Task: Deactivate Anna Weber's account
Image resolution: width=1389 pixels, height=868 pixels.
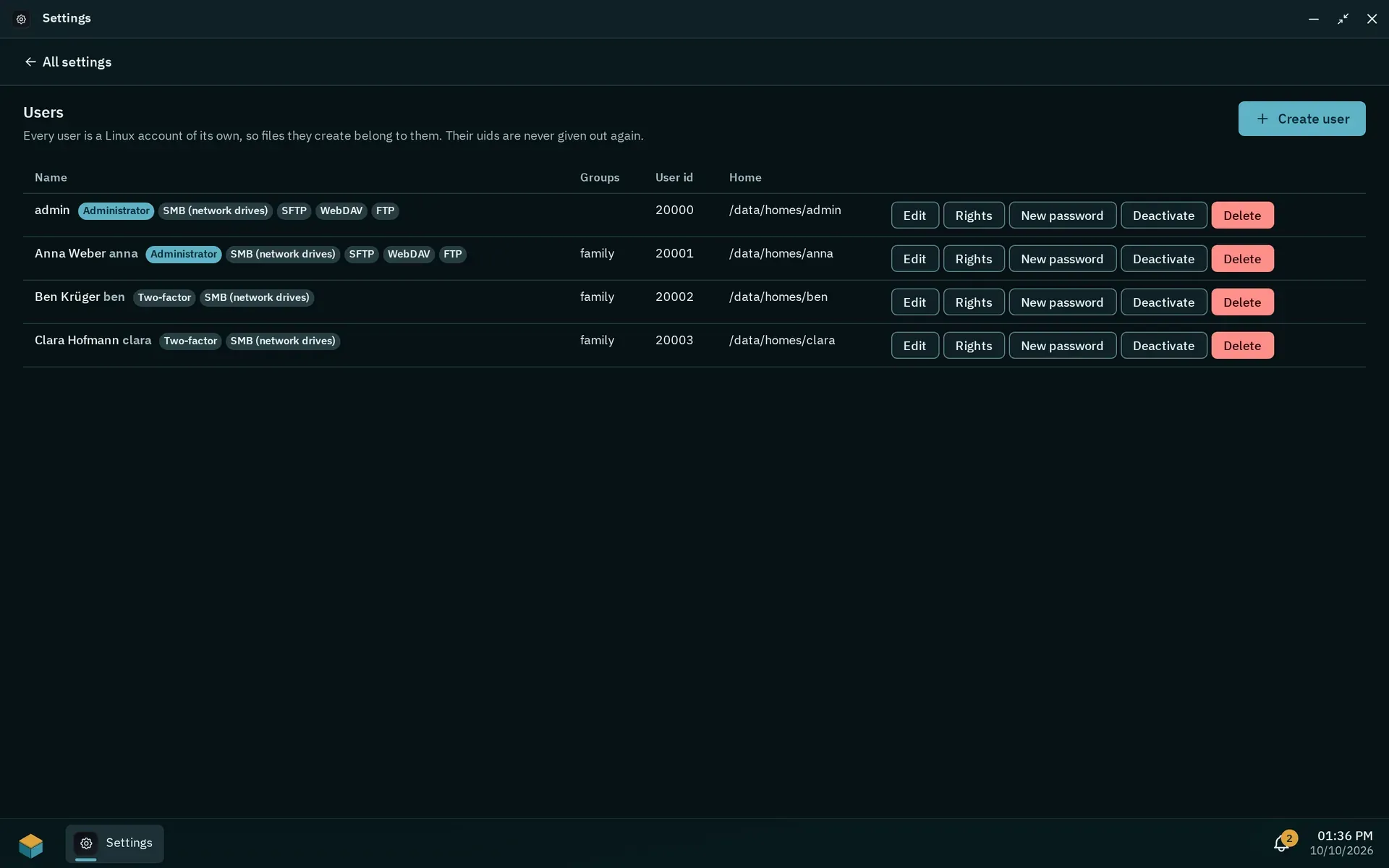Action: (1163, 259)
